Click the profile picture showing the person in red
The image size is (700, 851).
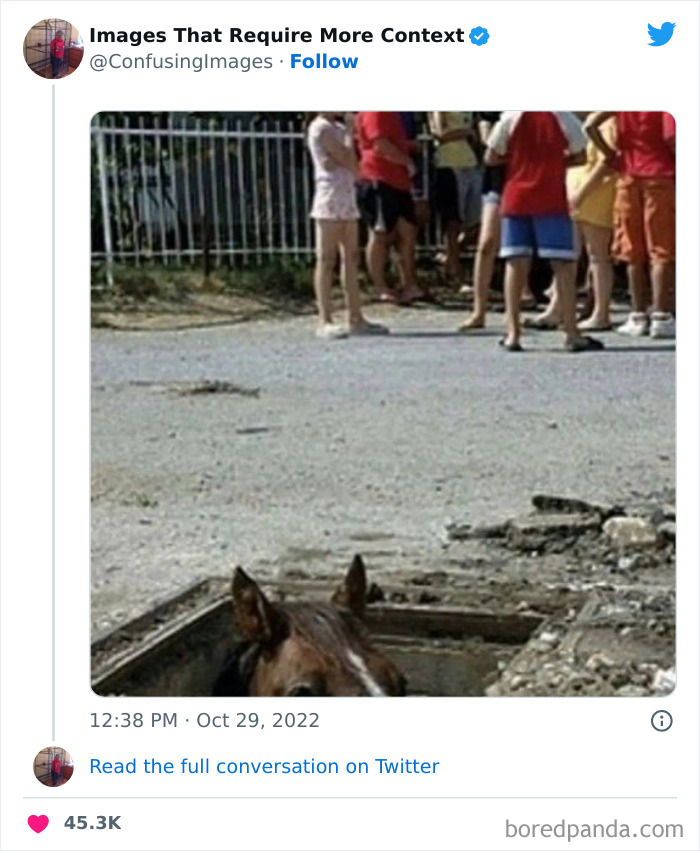tap(53, 47)
